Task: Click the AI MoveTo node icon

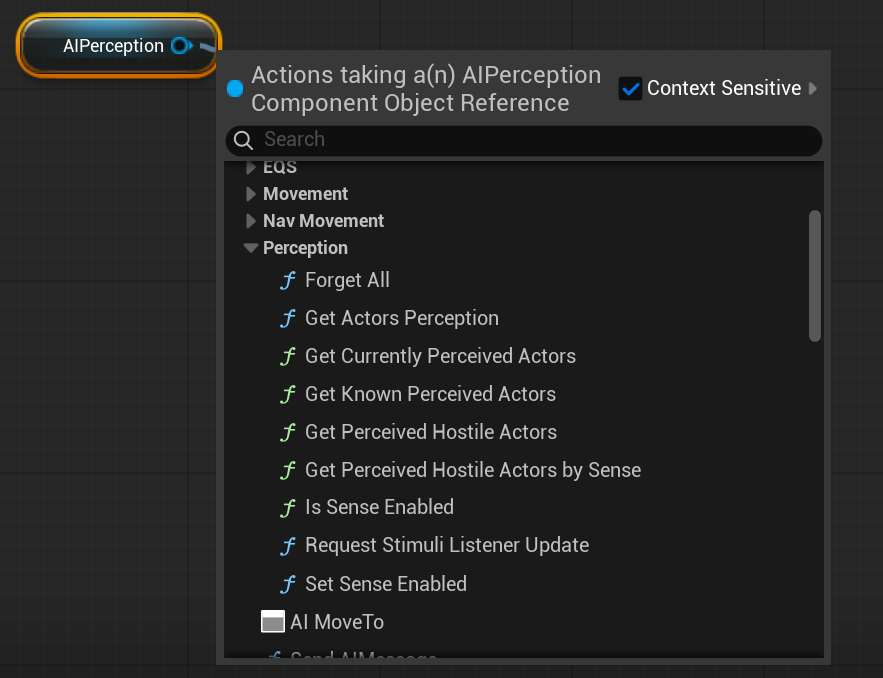Action: tap(273, 622)
